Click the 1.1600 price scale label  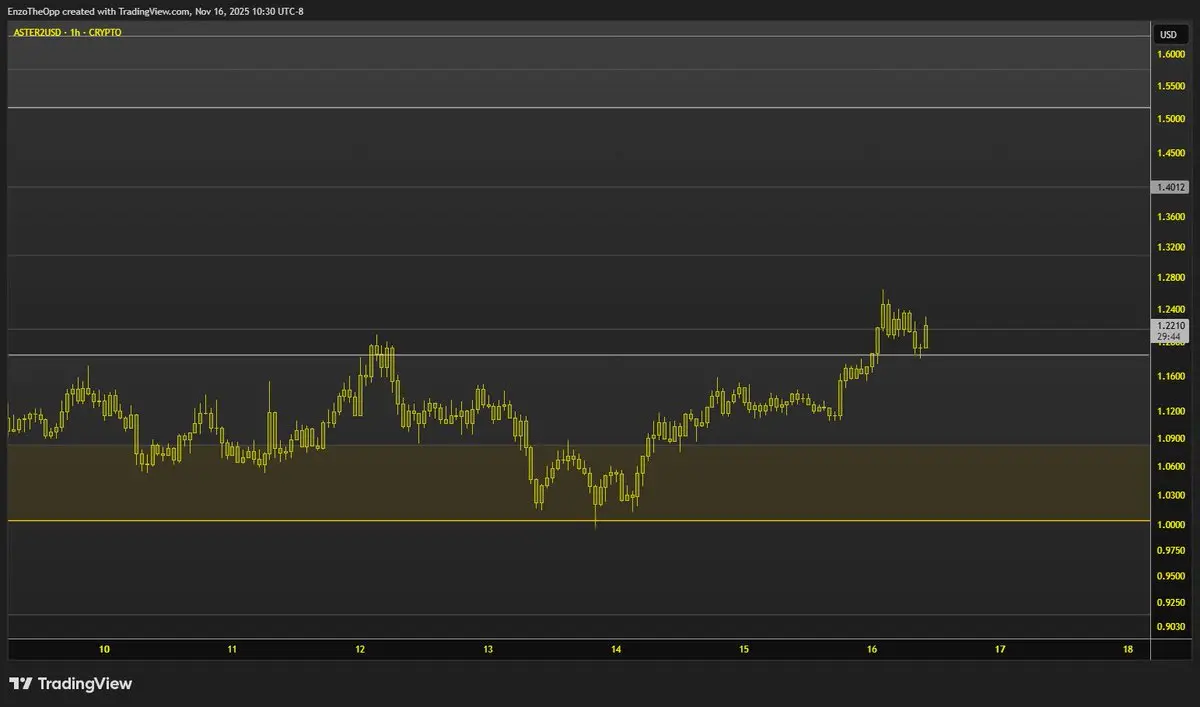(1171, 377)
